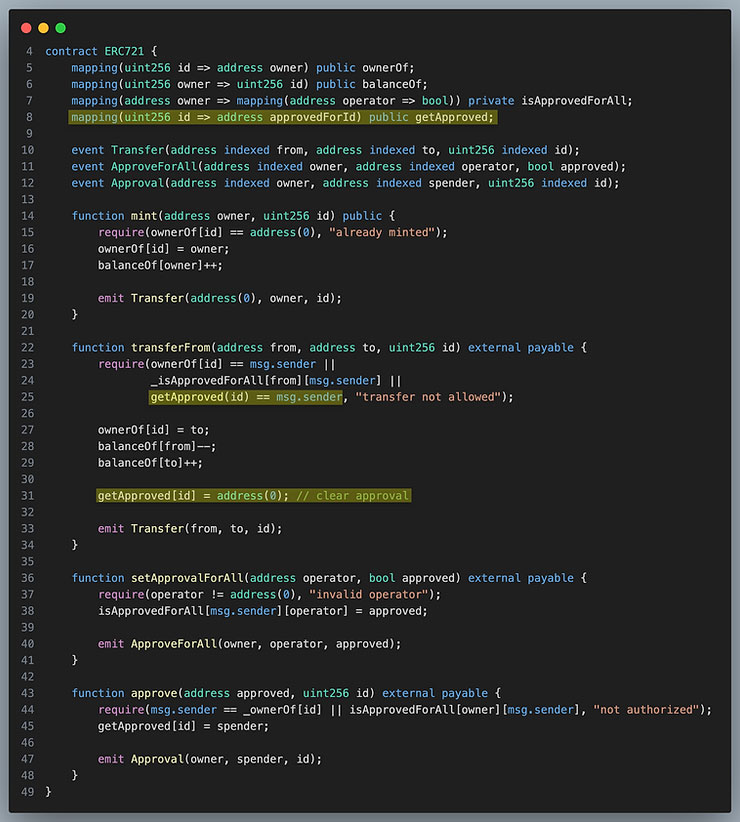Click the 'event ApproveForAll' declaration line
The image size is (740, 822).
[x=349, y=167]
